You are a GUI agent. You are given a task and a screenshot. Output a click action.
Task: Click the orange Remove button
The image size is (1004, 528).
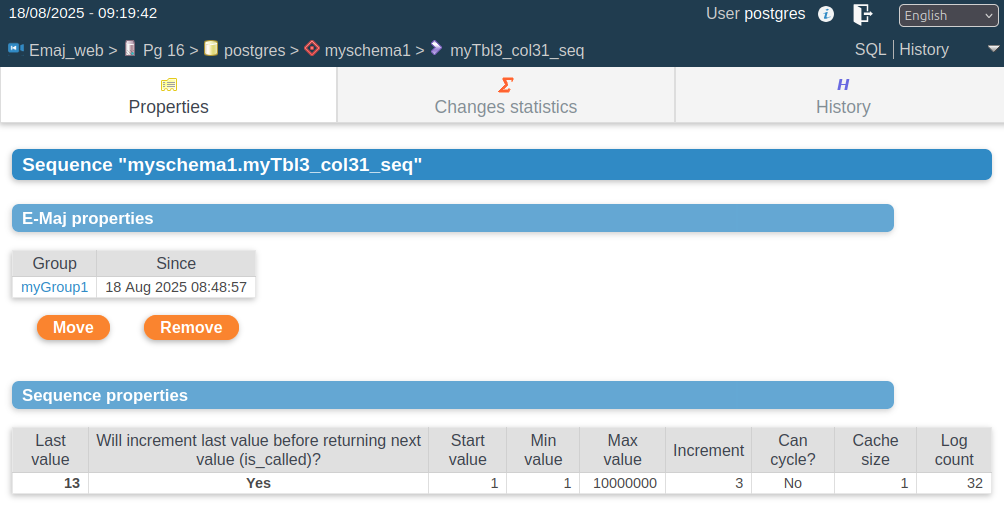point(191,328)
